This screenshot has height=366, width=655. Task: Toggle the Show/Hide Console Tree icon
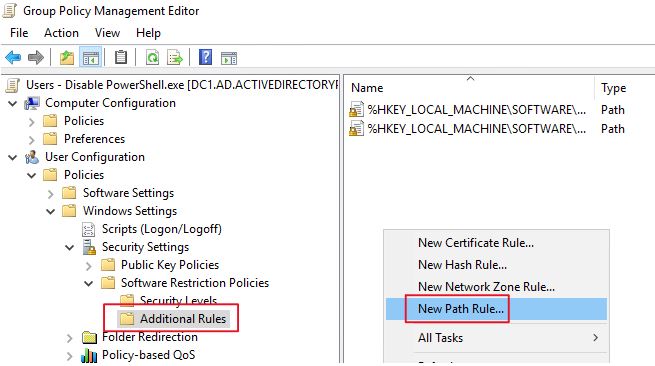coord(91,57)
